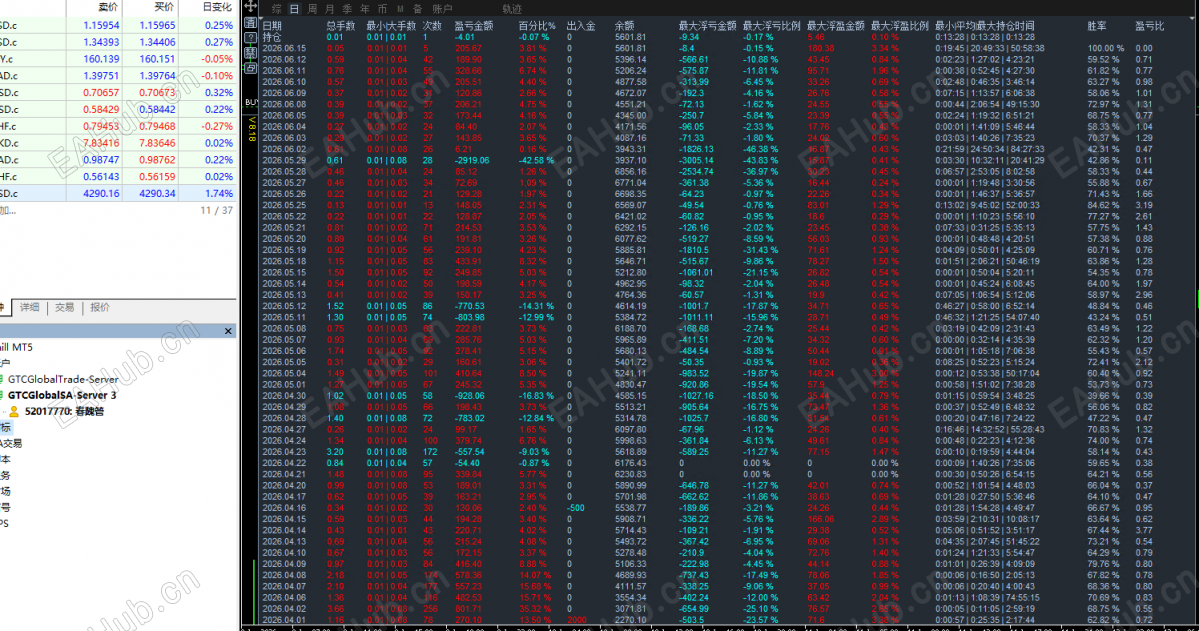Click the 35.32 % percentage cell
This screenshot has width=1199, height=631.
click(534, 609)
